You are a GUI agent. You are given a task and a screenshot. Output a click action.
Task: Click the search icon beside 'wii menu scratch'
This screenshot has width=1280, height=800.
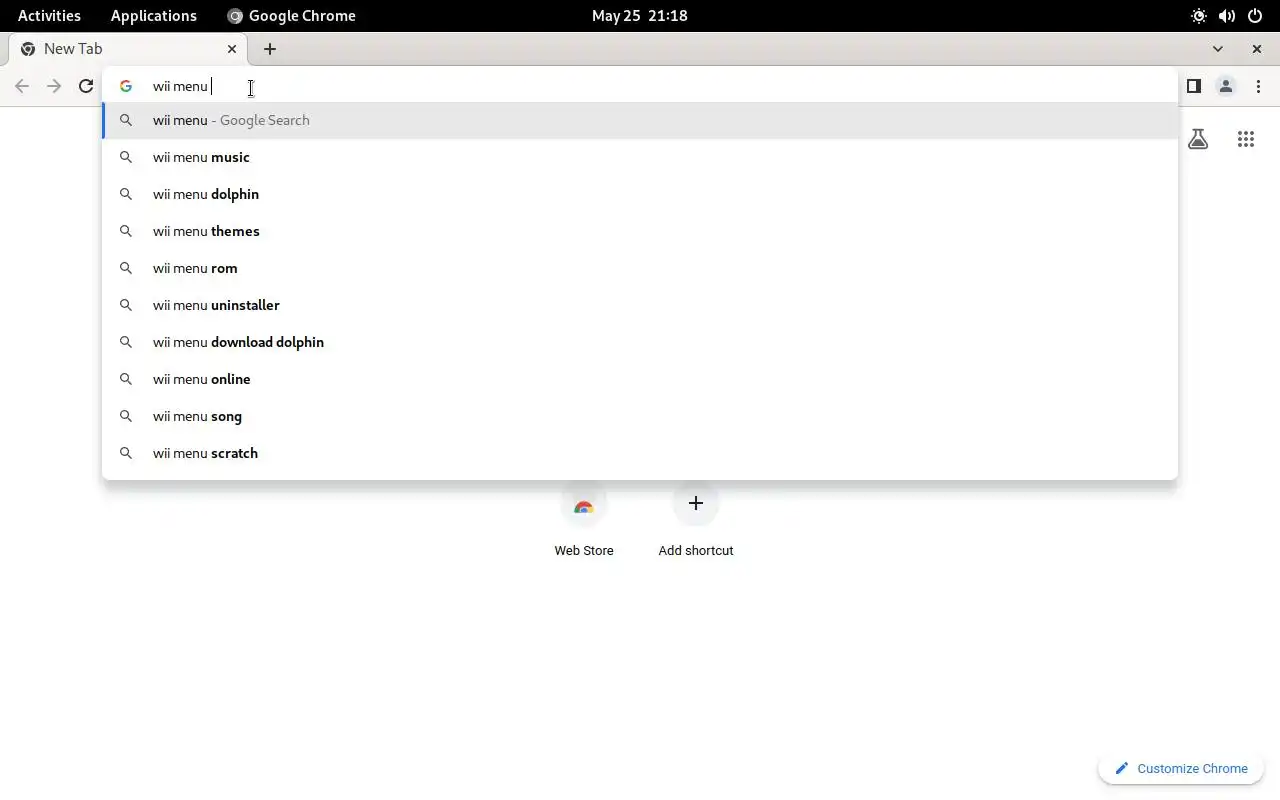click(126, 453)
